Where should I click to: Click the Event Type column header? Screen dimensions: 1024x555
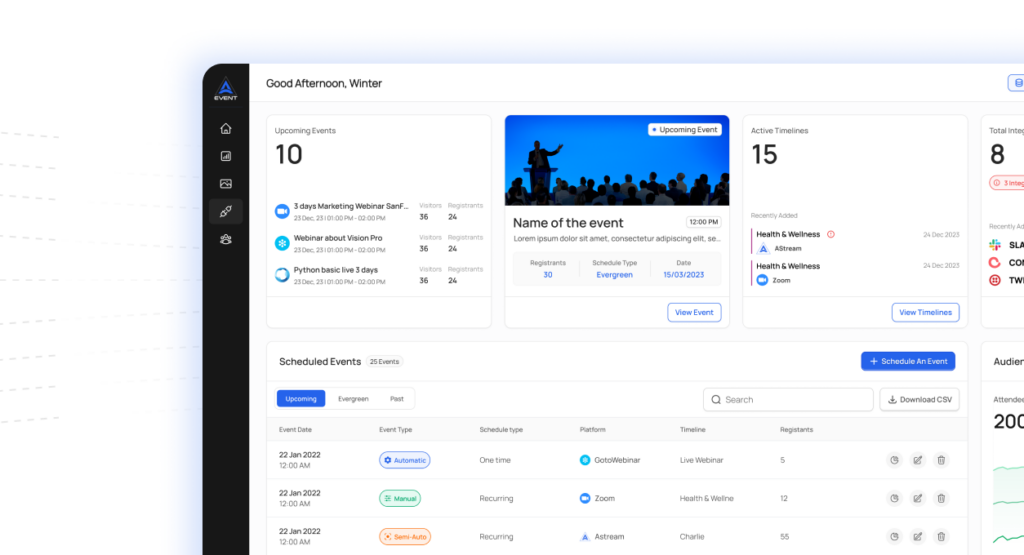(395, 430)
